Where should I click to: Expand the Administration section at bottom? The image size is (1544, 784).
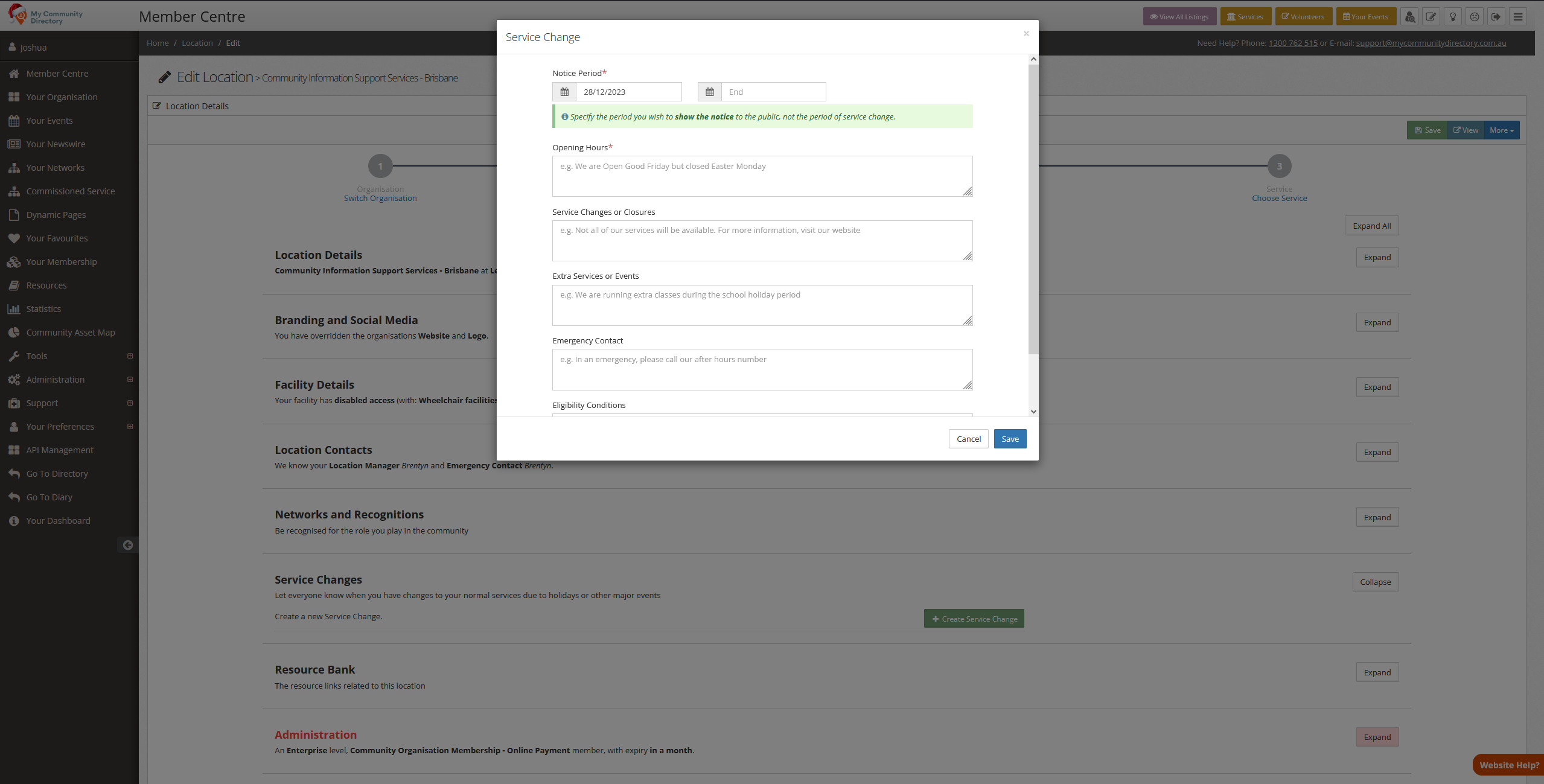click(1377, 737)
